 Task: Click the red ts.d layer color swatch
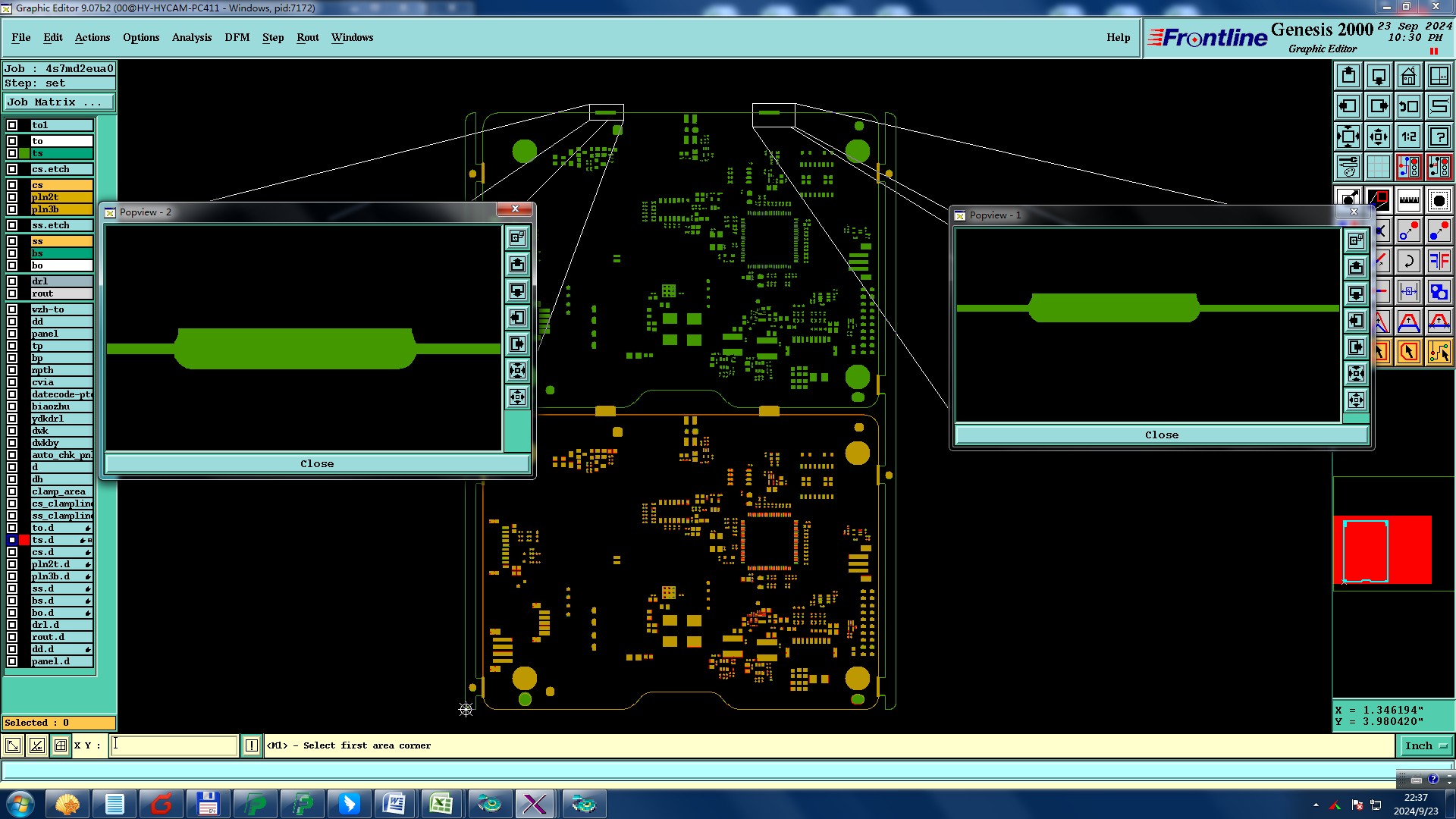click(24, 540)
